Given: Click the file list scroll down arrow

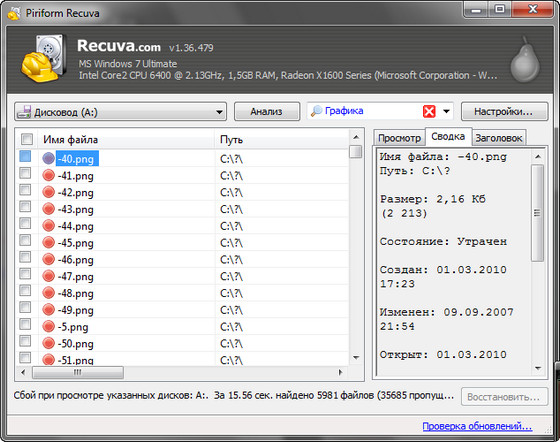Looking at the screenshot, I should coord(356,357).
